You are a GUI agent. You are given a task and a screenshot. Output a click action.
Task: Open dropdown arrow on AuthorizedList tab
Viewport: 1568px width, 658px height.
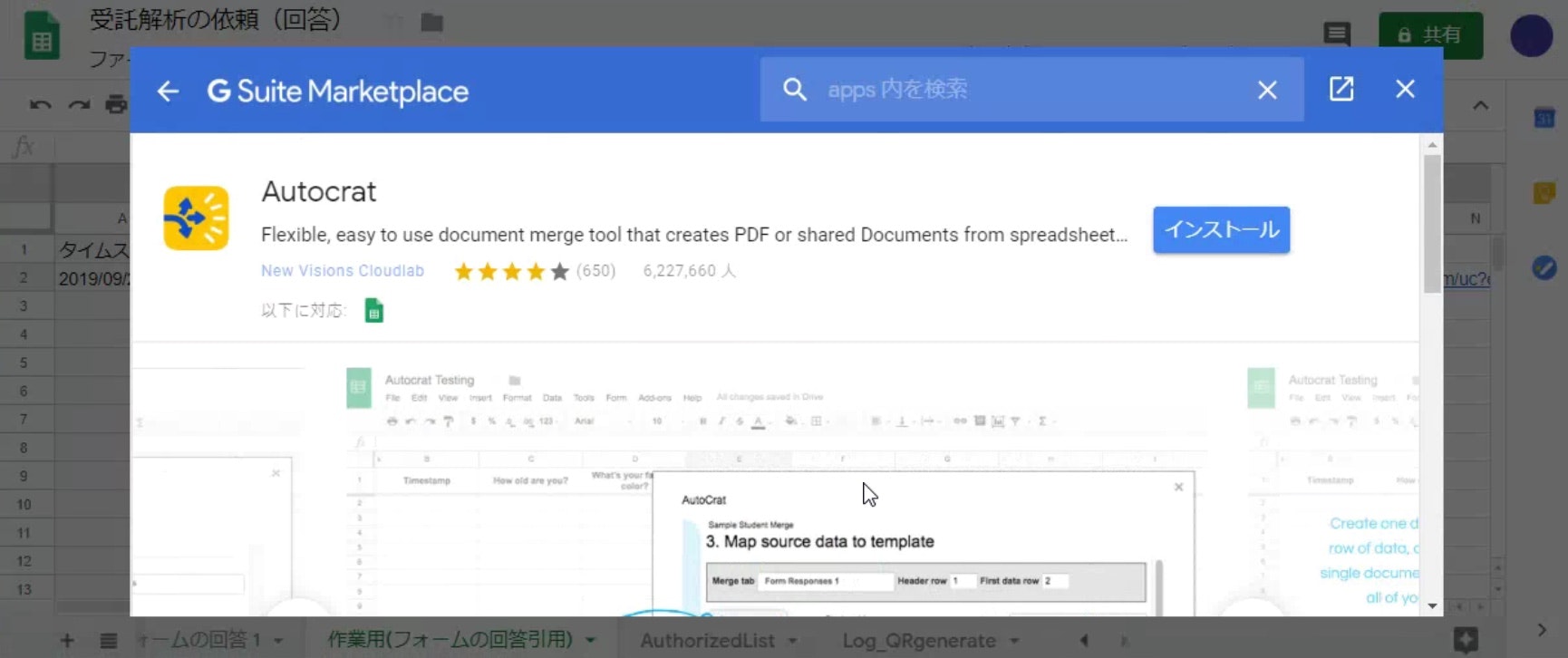pyautogui.click(x=793, y=641)
